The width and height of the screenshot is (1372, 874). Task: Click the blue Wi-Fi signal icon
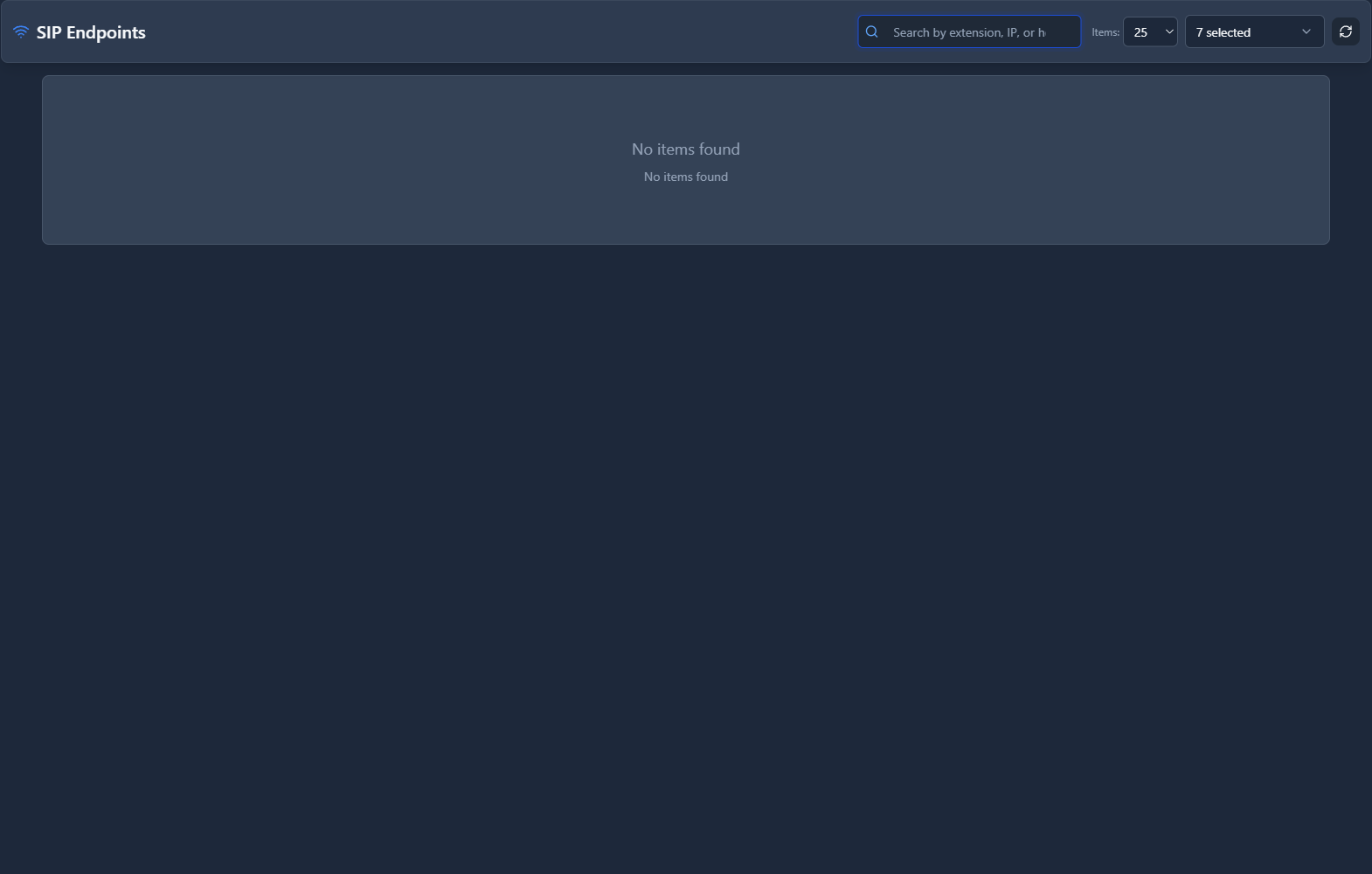[x=21, y=32]
